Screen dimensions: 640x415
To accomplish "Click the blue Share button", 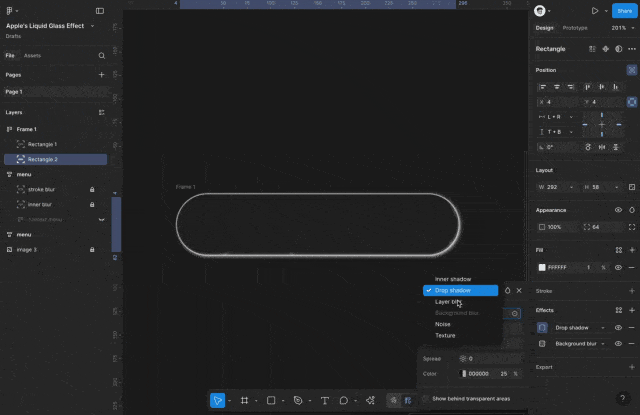I will point(624,11).
